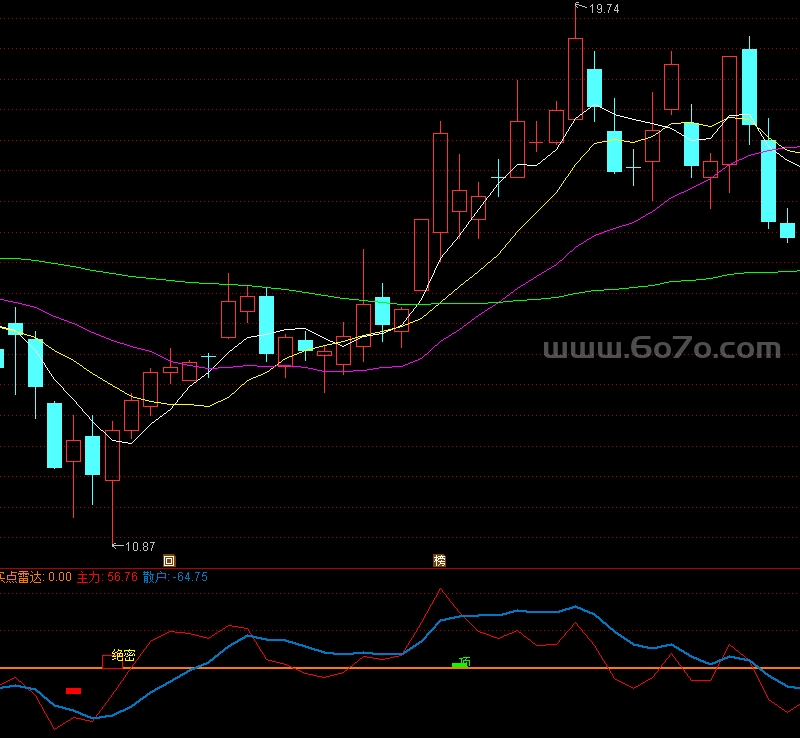This screenshot has height=738, width=800.
Task: Click the last small cyan candle at right edge
Action: 787,230
